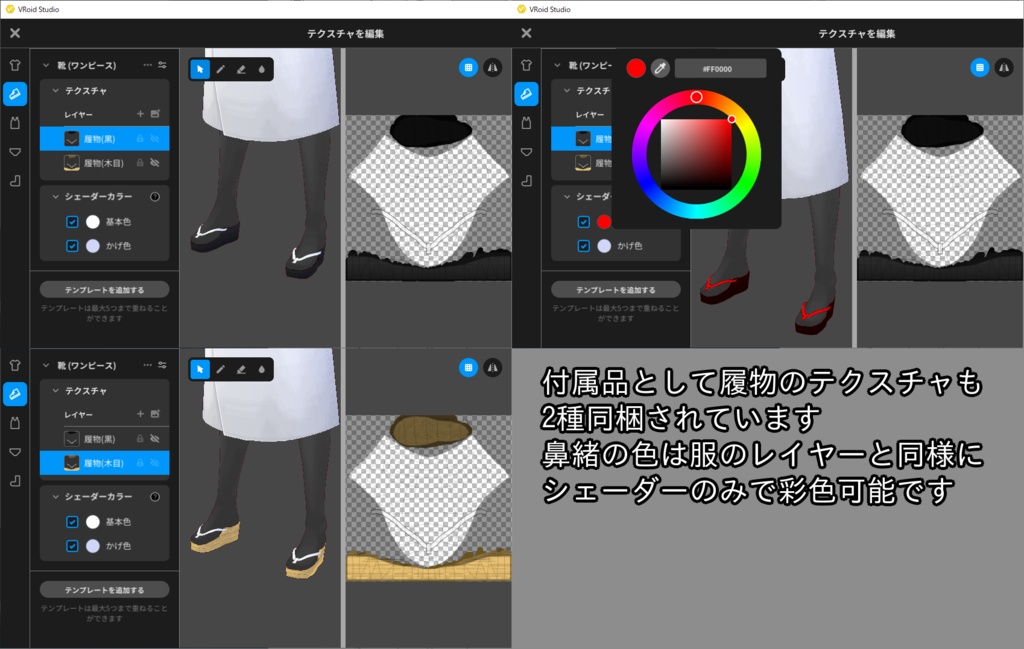Toggle visibility of the 履物(黒) layer
This screenshot has width=1024, height=649.
click(155, 138)
